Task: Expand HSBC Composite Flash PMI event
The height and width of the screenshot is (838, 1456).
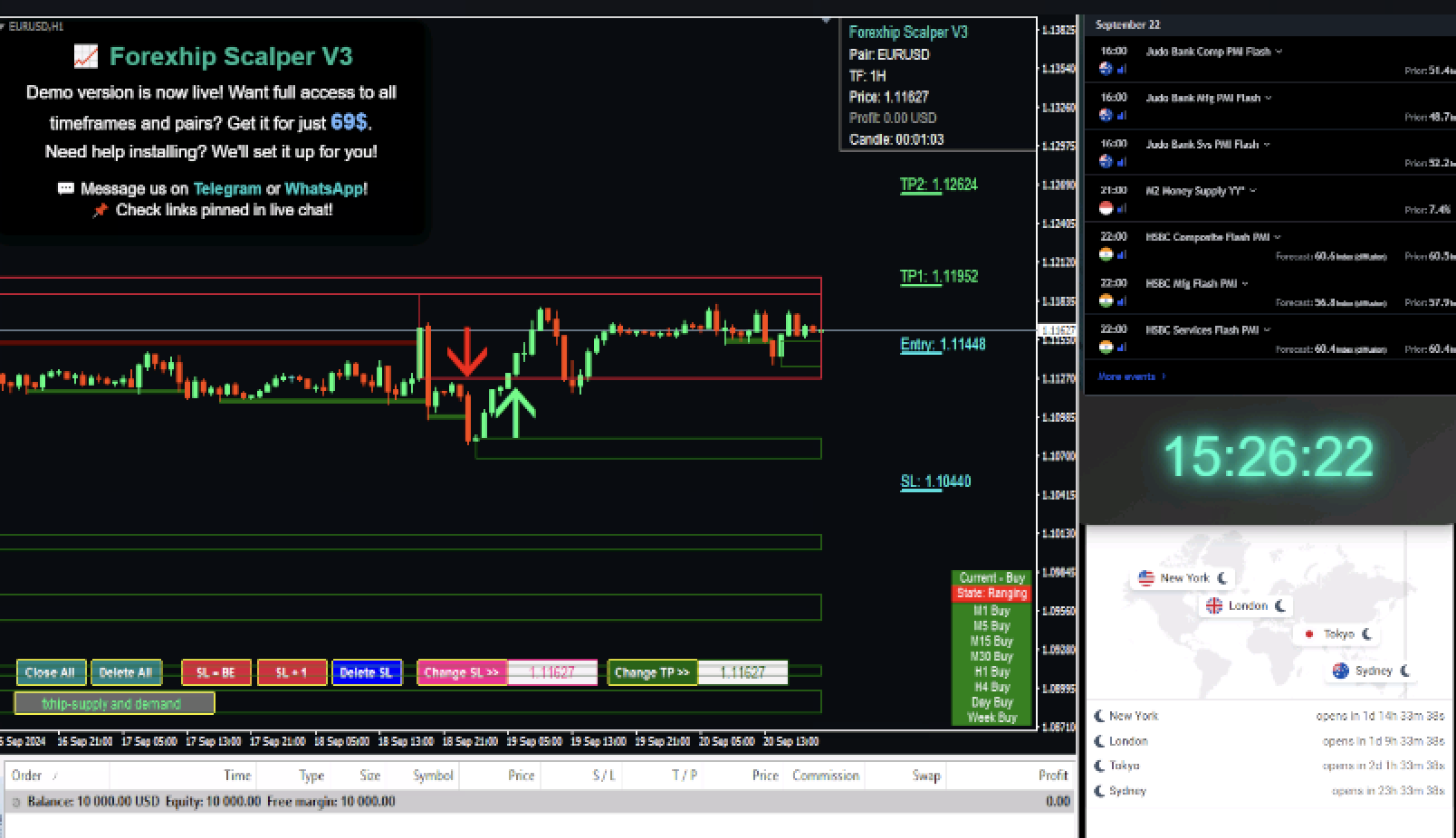Action: [1277, 237]
